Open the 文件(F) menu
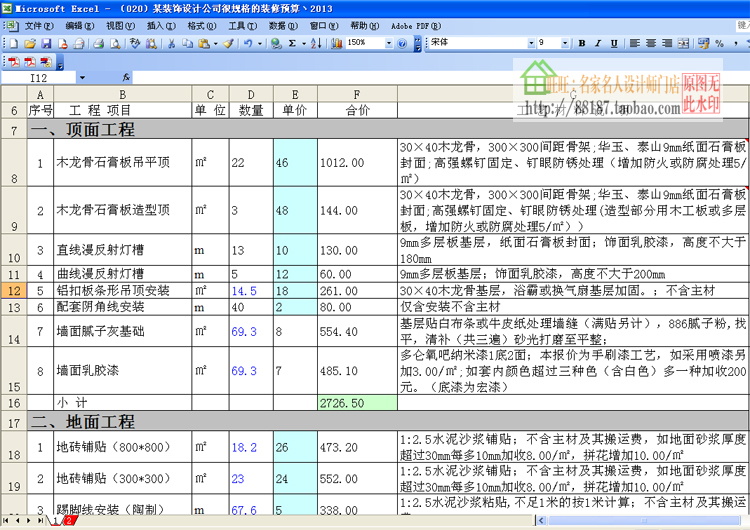750x530 pixels. pyautogui.click(x=39, y=26)
